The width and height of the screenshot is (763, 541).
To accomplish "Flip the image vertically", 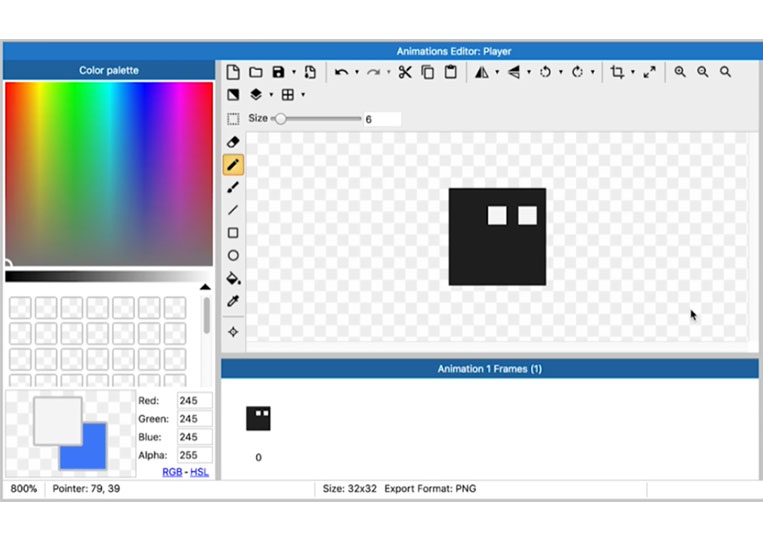I will pyautogui.click(x=514, y=72).
